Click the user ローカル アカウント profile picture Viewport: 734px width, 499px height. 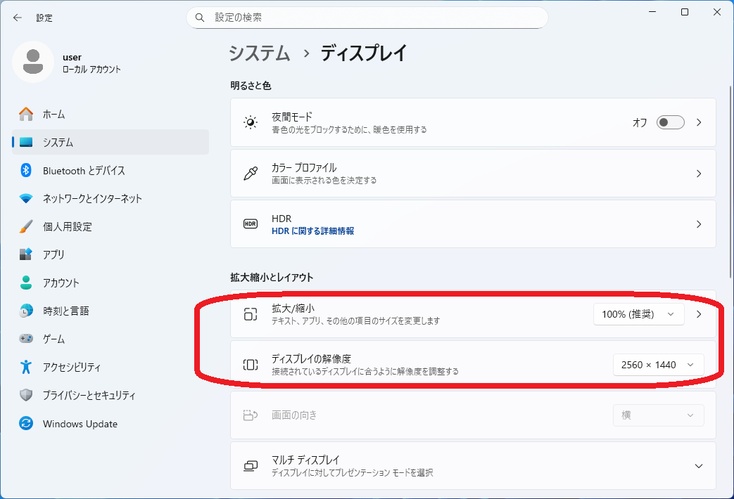point(33,62)
